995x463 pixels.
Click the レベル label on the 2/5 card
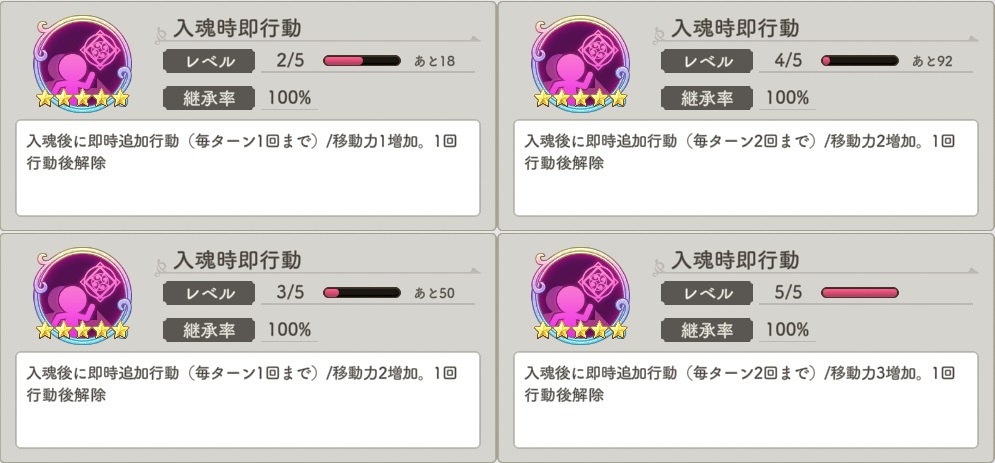coord(211,61)
